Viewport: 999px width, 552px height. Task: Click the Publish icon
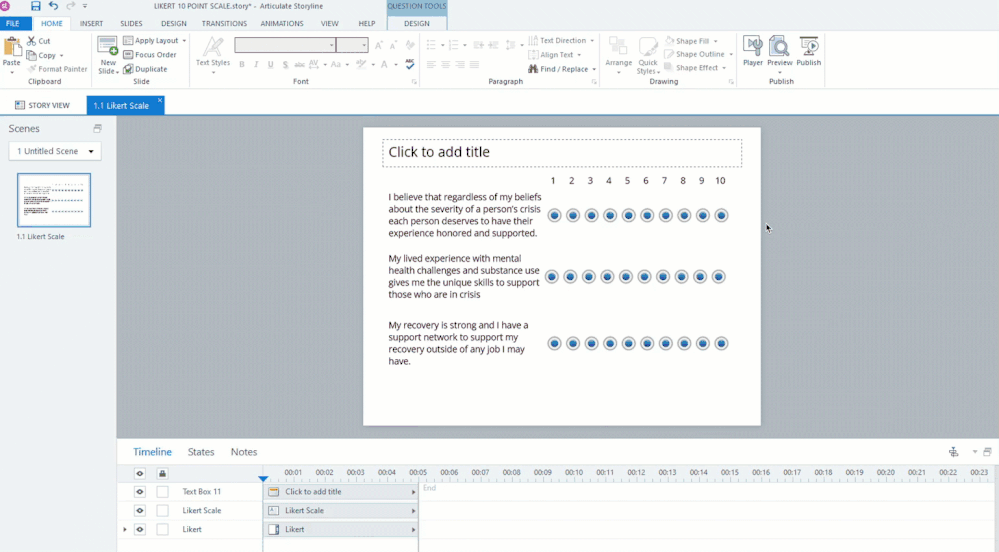click(809, 46)
